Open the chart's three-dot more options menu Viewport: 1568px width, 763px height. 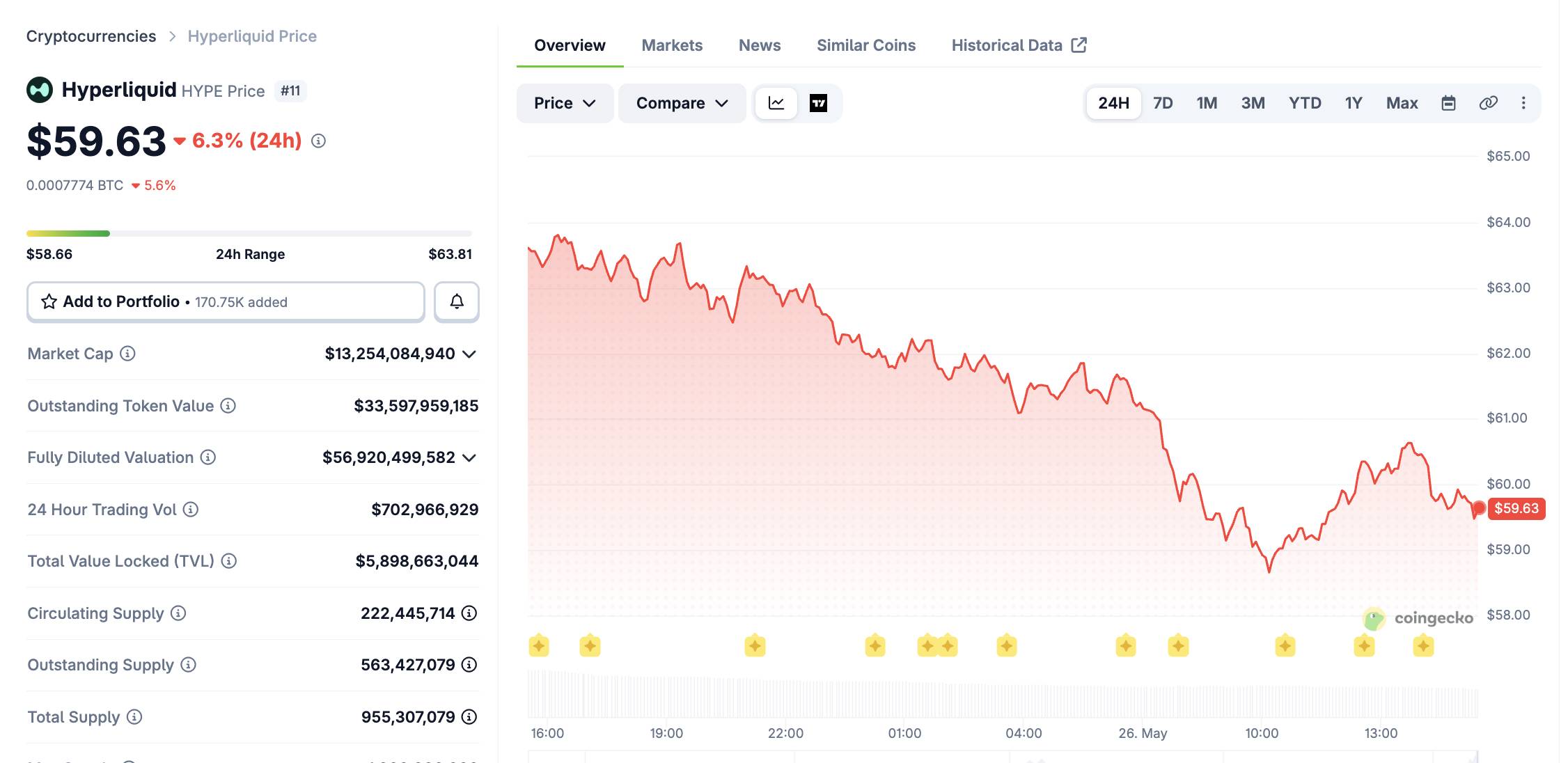[1523, 103]
